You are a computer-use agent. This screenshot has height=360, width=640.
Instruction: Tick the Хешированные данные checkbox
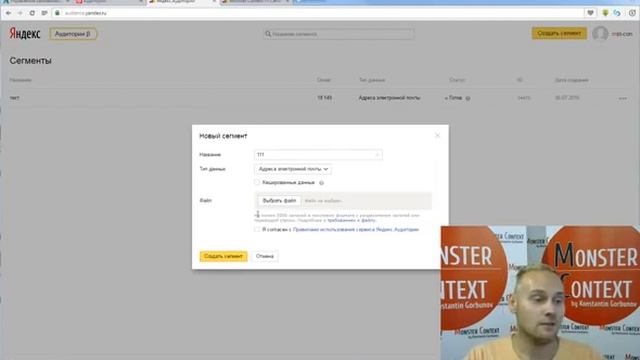(x=257, y=182)
